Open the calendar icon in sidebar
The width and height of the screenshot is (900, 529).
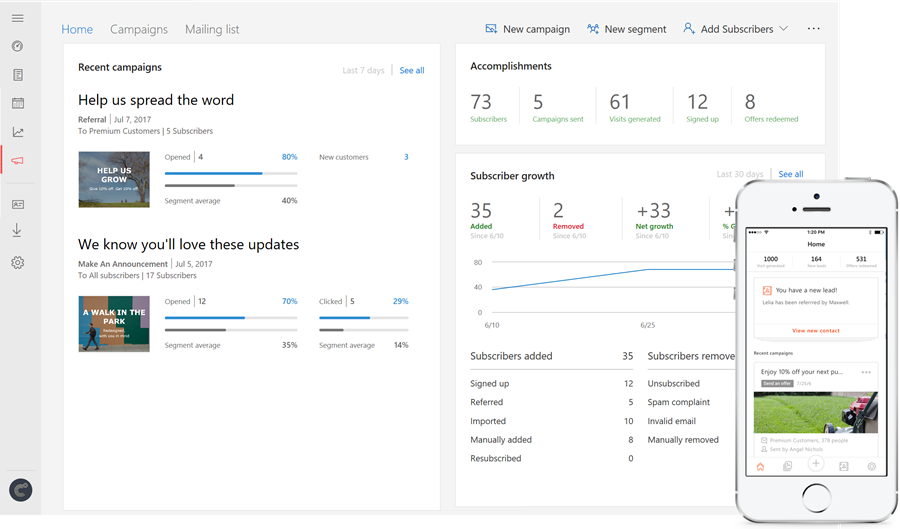[x=17, y=103]
